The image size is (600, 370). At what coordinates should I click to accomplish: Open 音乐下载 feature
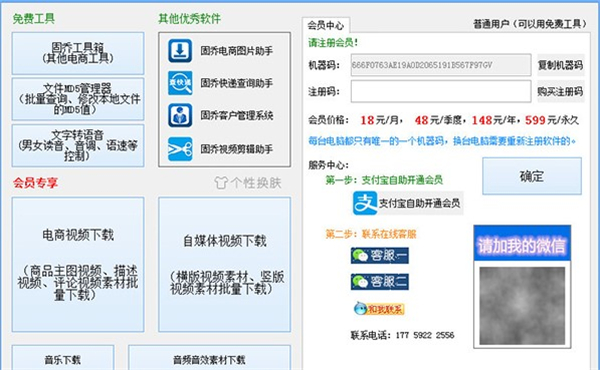(x=63, y=358)
